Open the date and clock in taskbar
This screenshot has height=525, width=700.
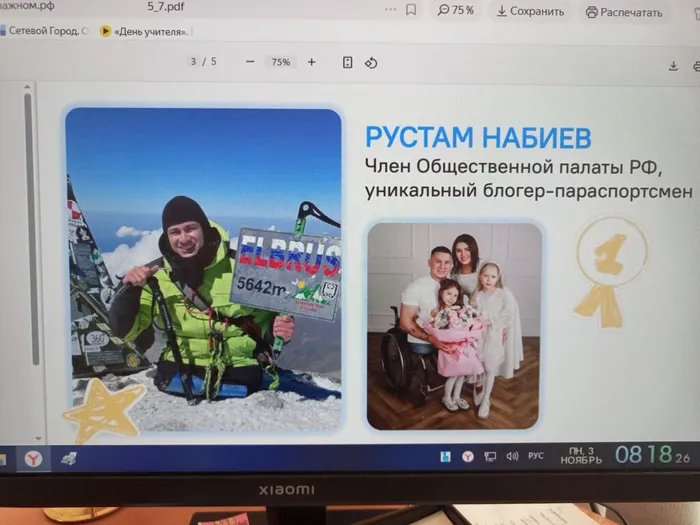click(x=620, y=455)
